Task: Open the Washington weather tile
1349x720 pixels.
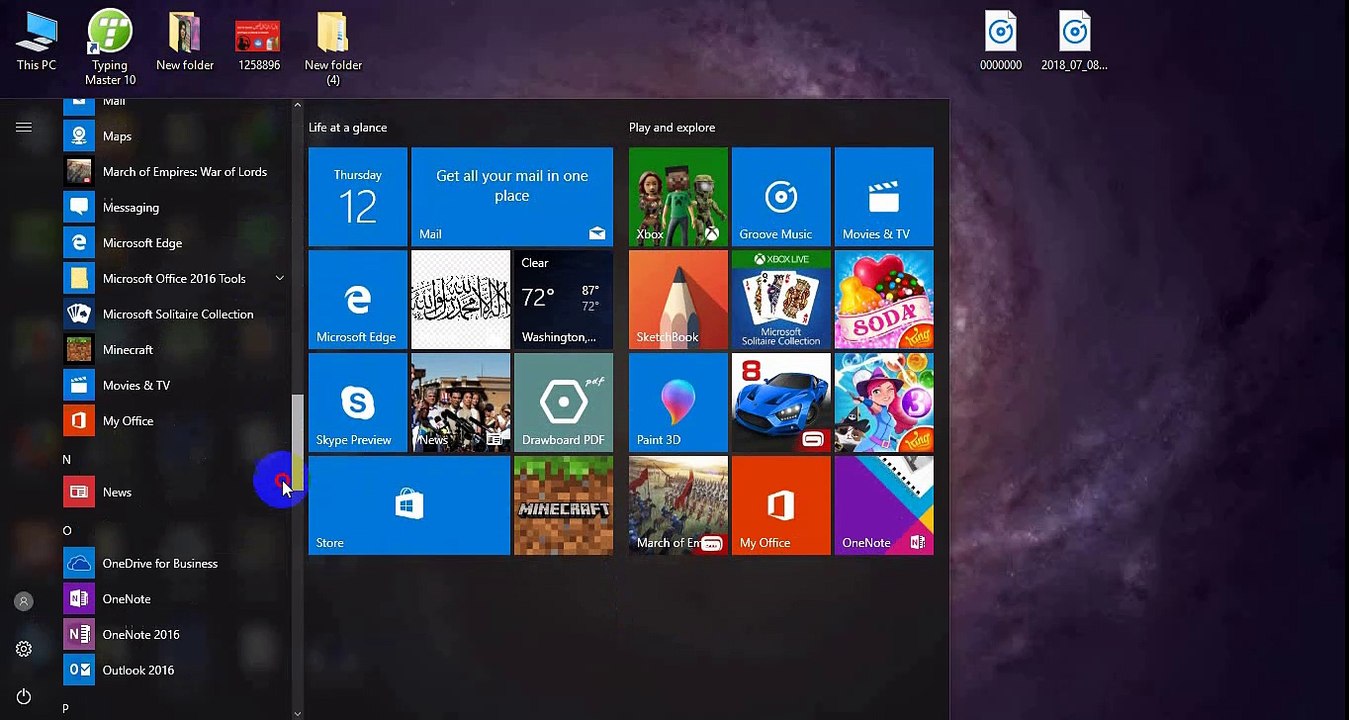Action: [563, 300]
